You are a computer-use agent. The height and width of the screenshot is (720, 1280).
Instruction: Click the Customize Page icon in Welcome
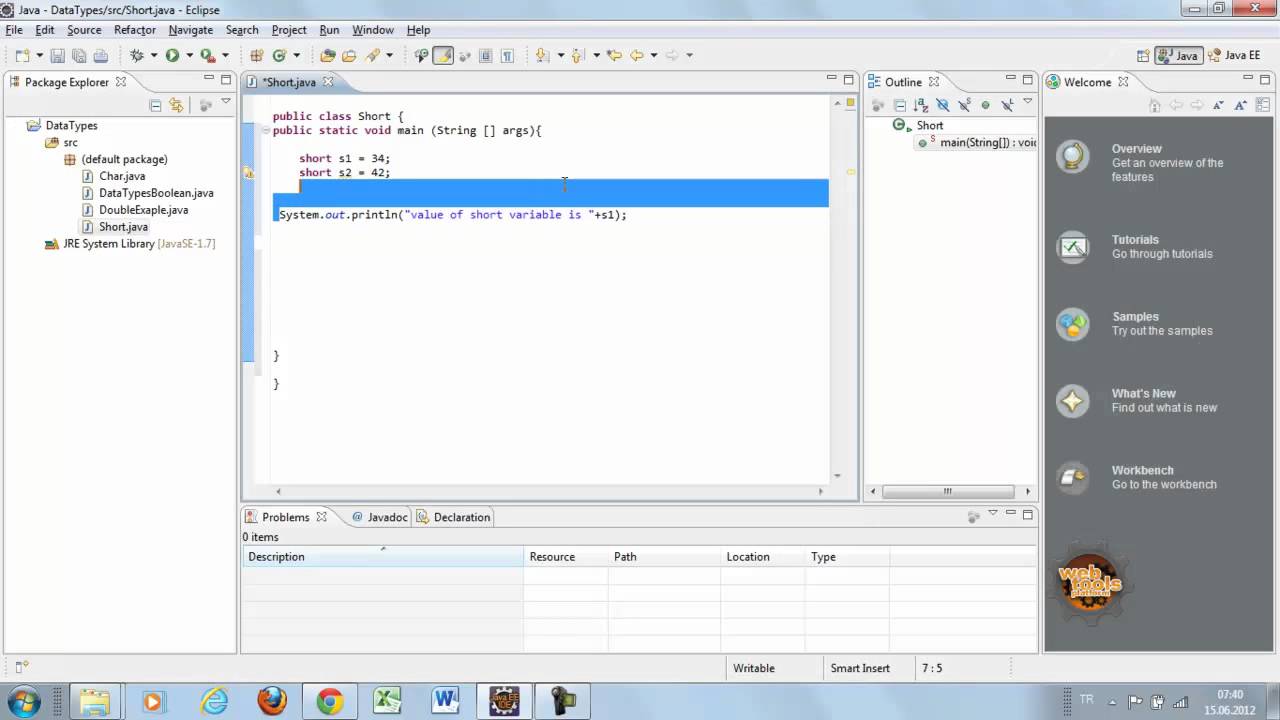[x=1262, y=105]
